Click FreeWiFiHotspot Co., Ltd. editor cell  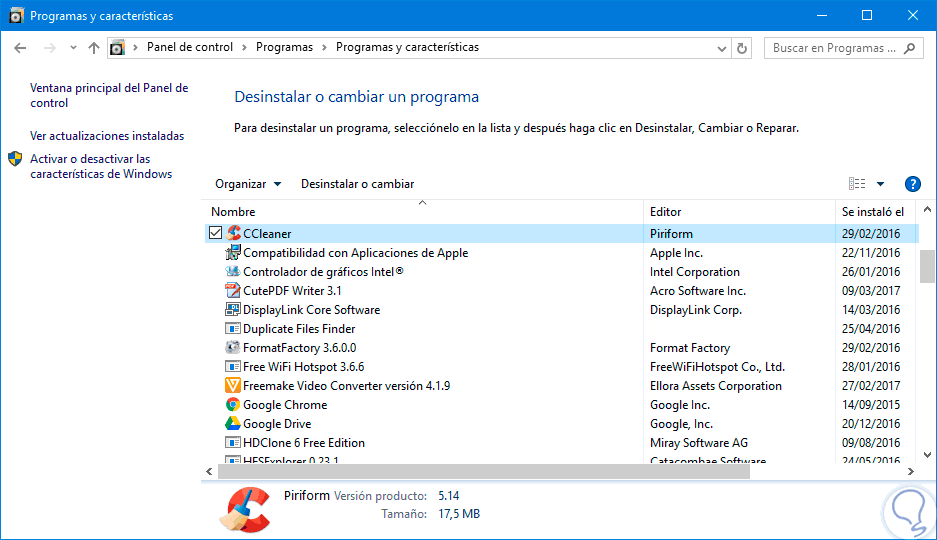(x=717, y=367)
